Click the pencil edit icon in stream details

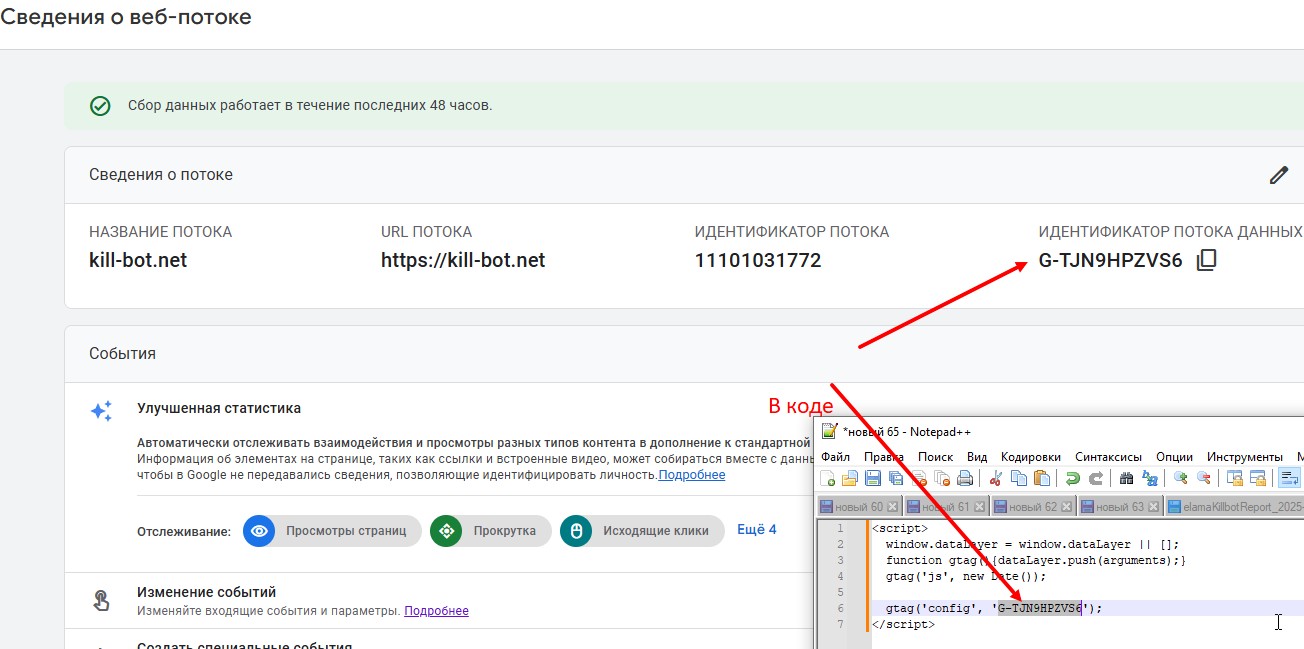coord(1278,175)
